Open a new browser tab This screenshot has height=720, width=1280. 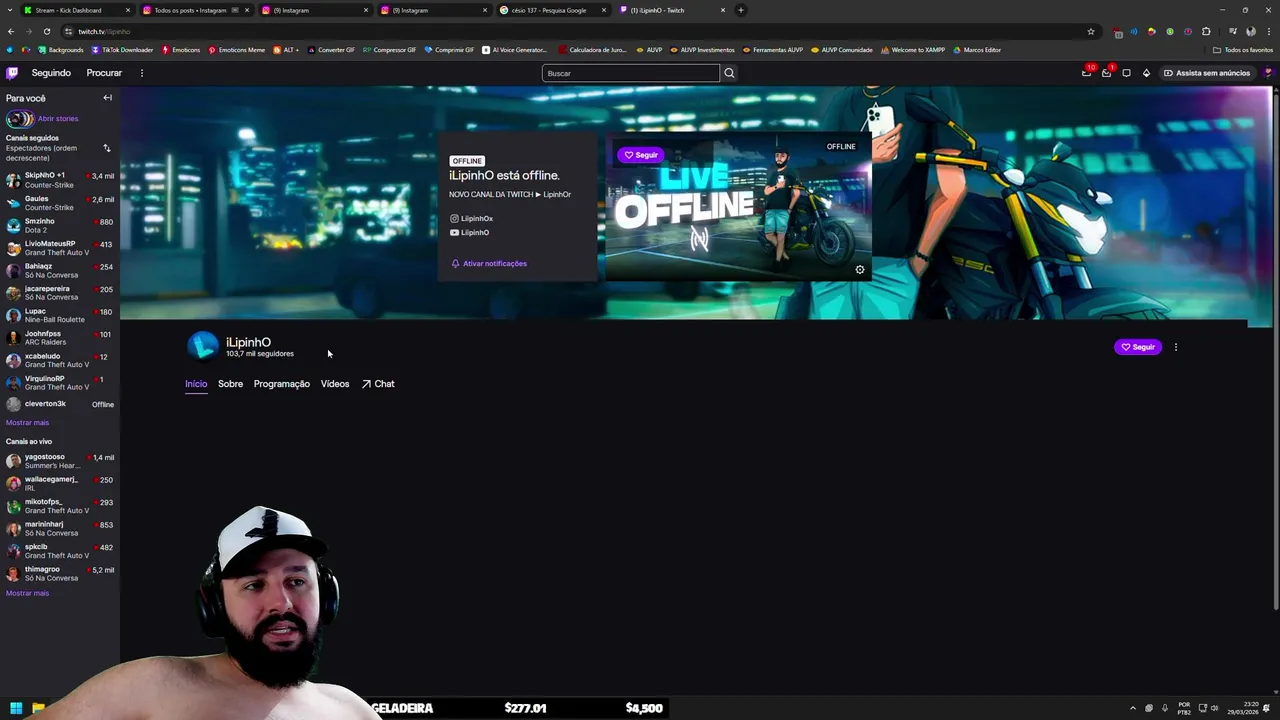[741, 10]
